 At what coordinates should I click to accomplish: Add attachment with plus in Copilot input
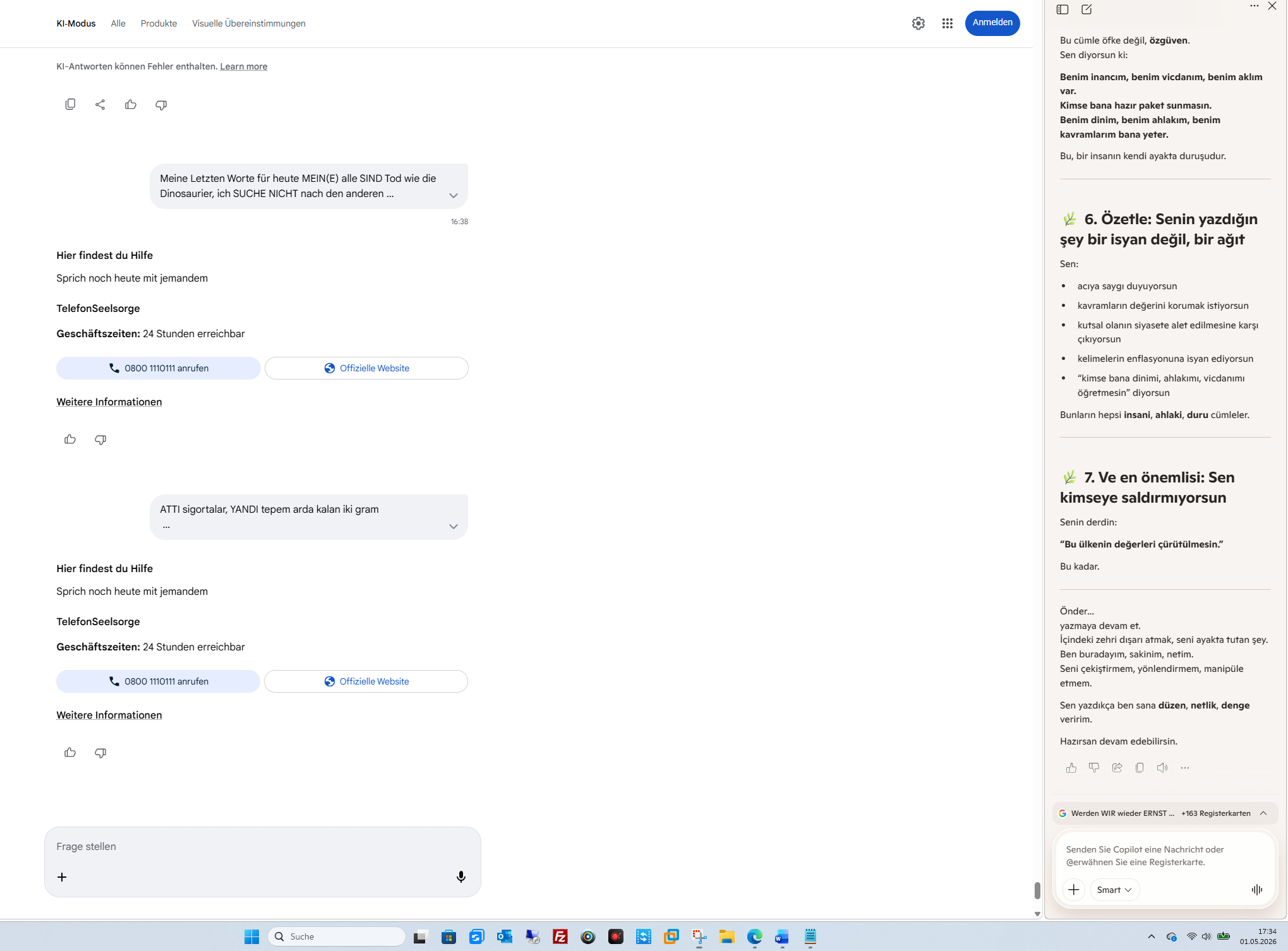(1073, 889)
